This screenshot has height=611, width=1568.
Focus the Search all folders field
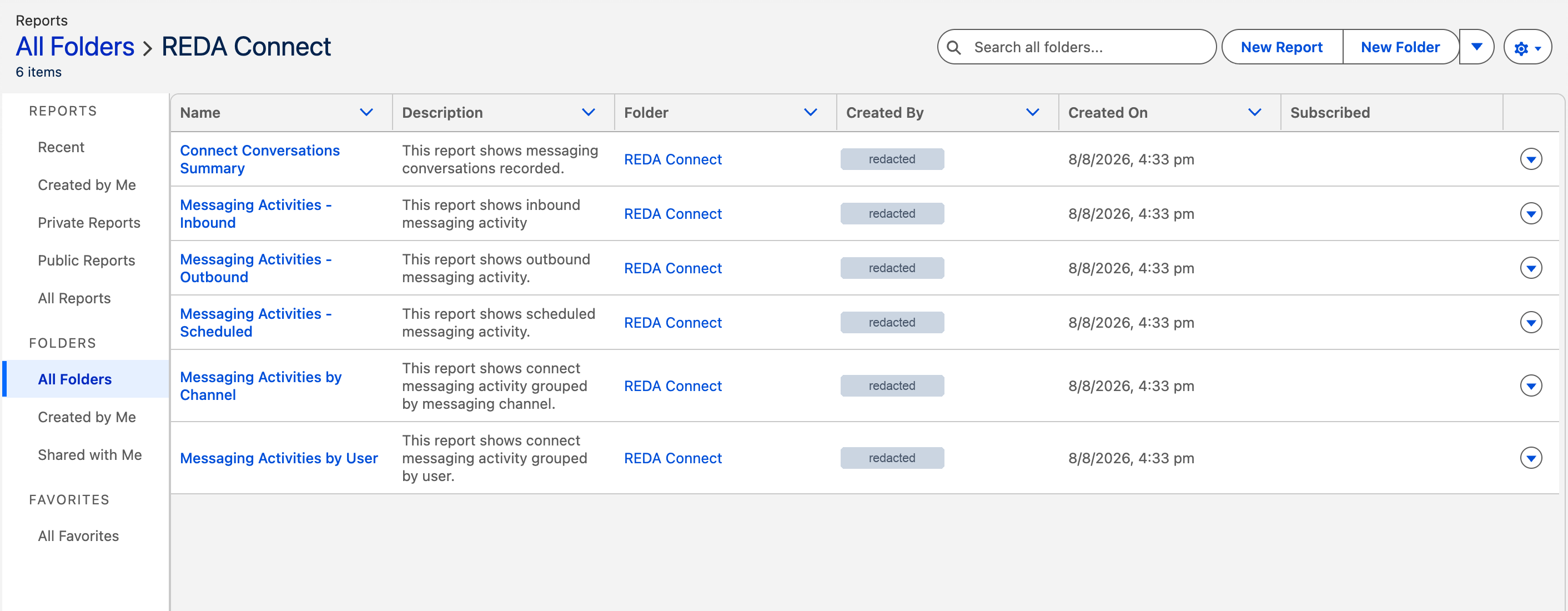click(1076, 47)
